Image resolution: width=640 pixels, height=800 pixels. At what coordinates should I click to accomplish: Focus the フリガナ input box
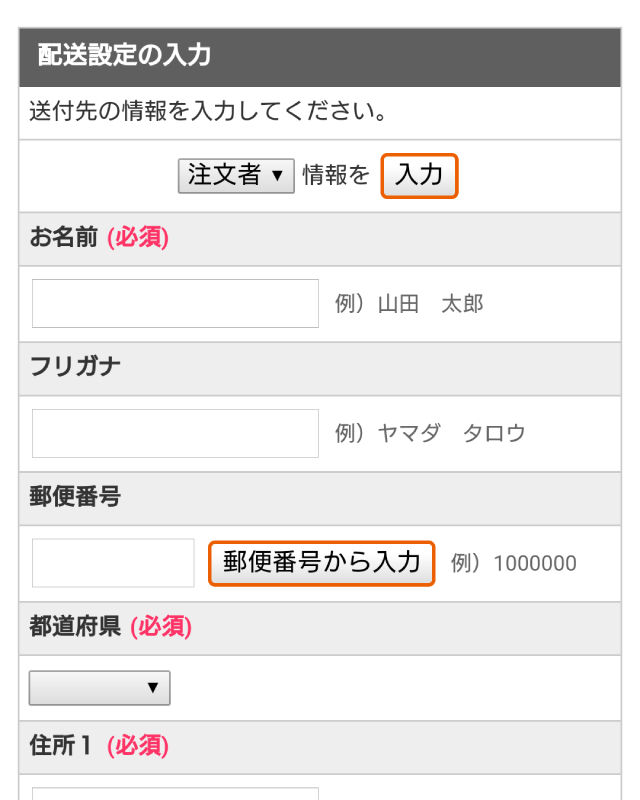(x=175, y=433)
